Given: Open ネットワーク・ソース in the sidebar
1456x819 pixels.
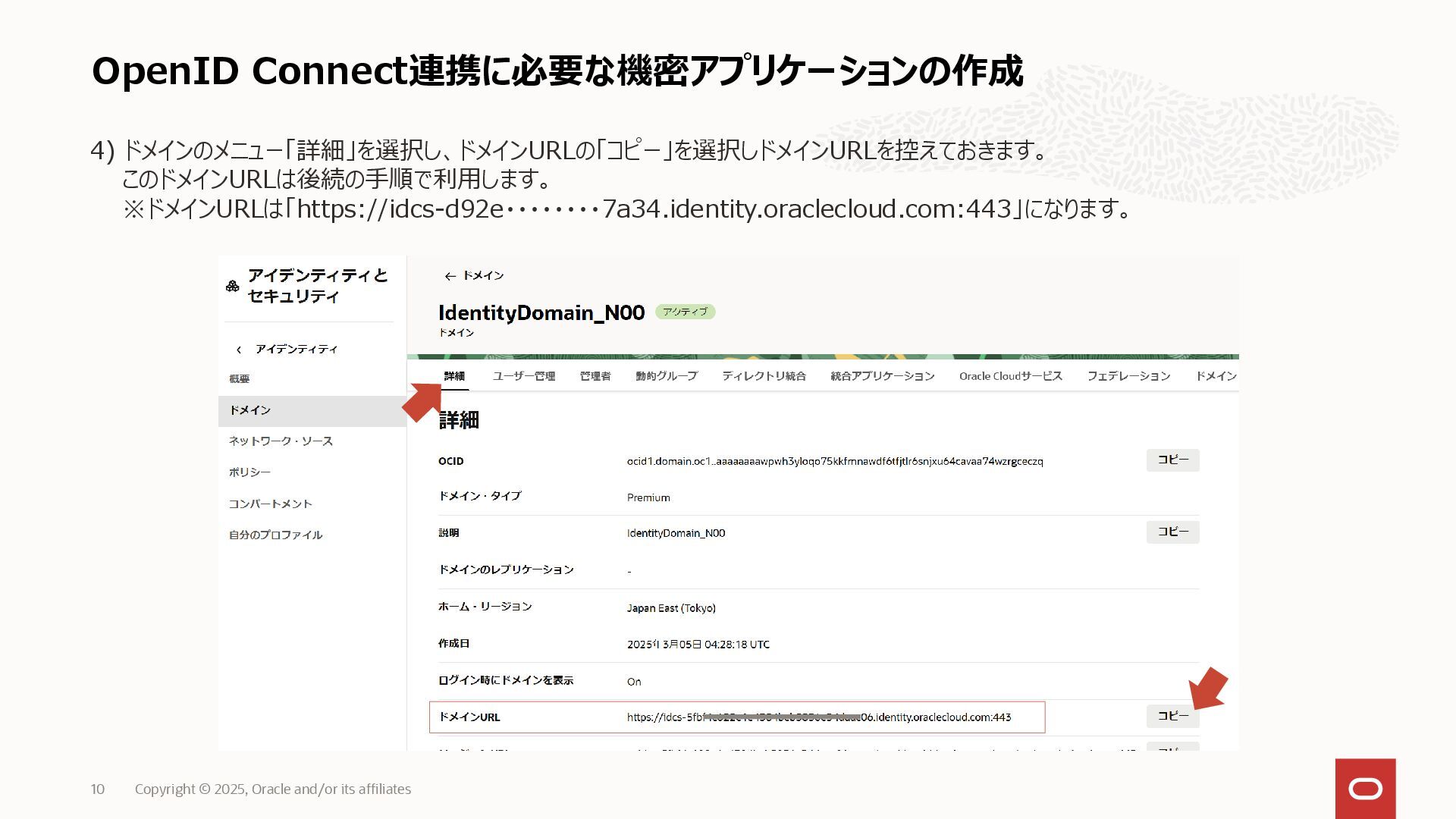Looking at the screenshot, I should tap(281, 441).
